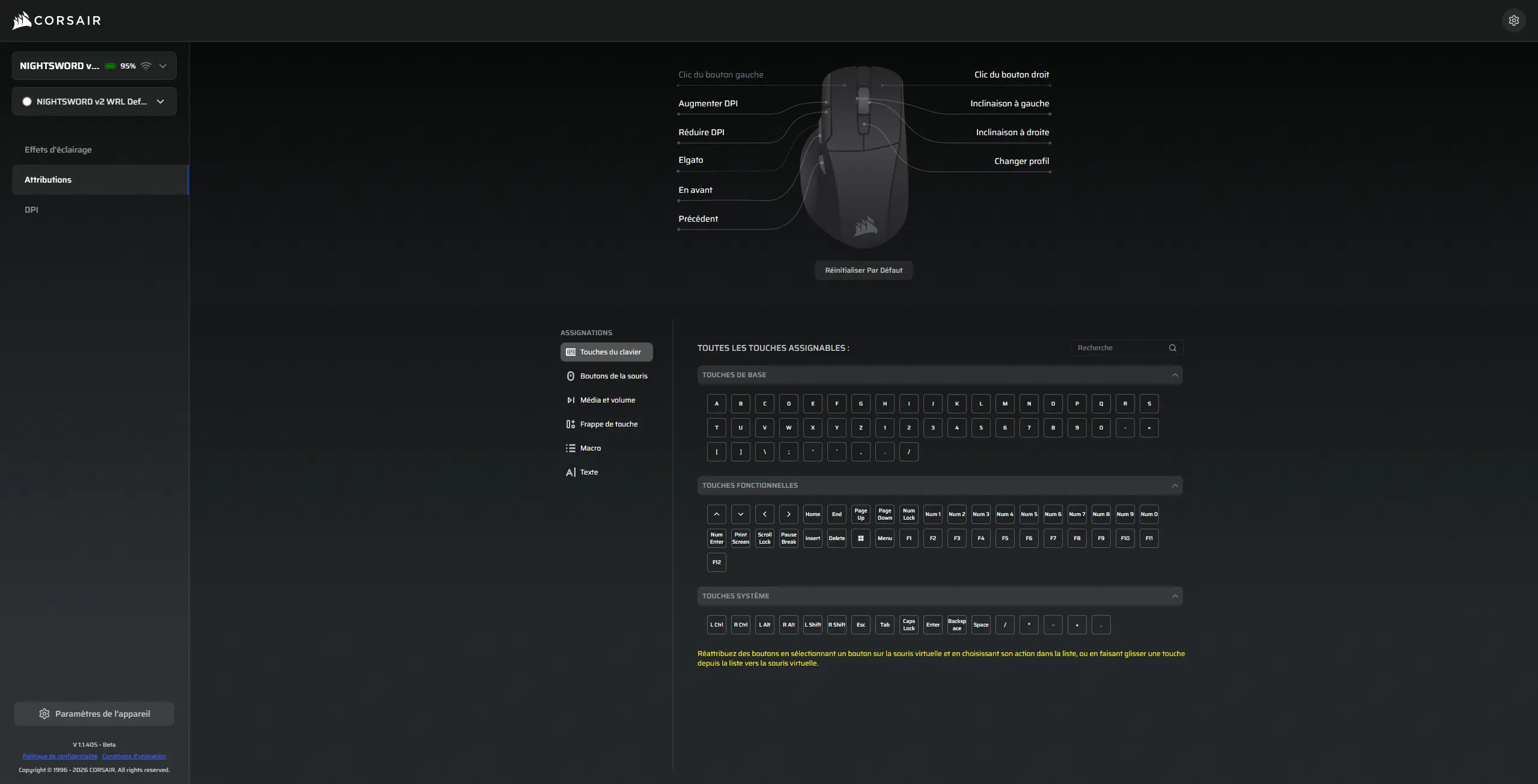Select the Inclinaison à gauche assignment

tap(1010, 103)
